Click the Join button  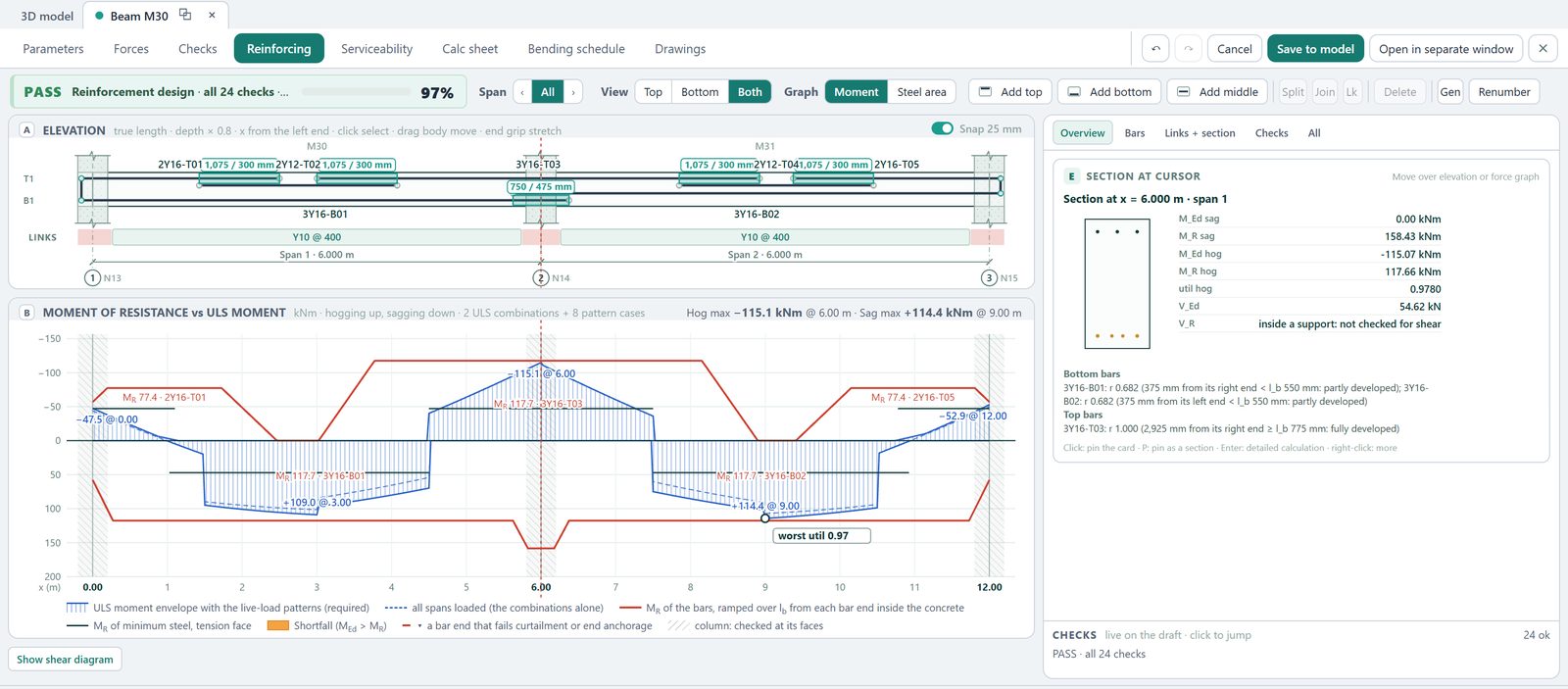(1325, 92)
